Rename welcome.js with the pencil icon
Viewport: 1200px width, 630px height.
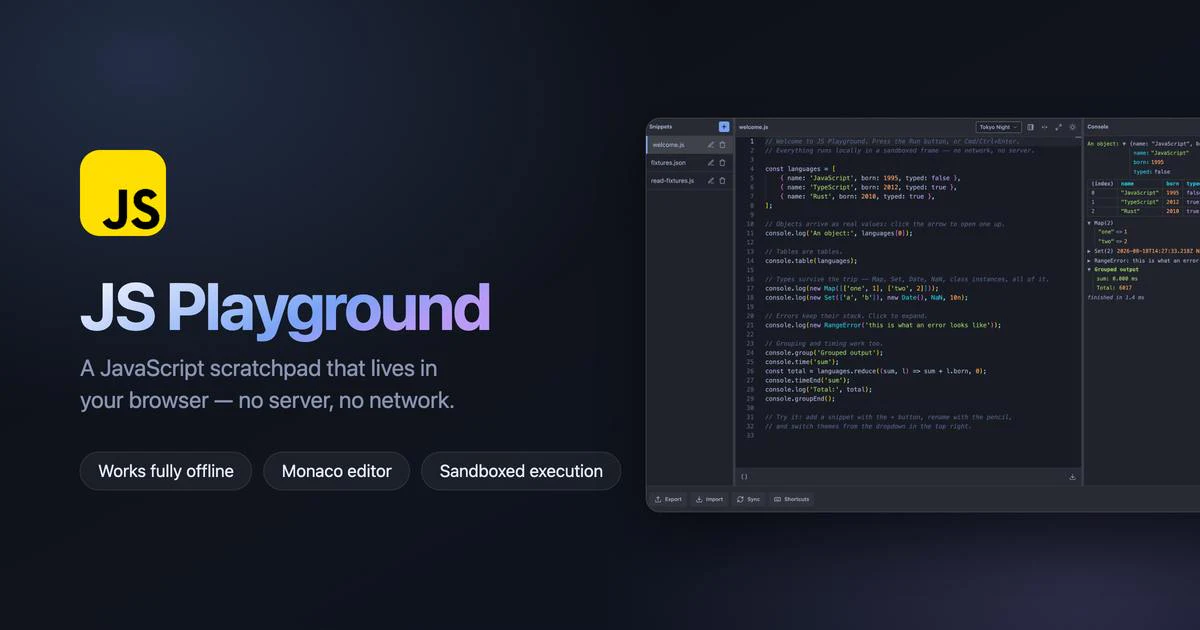711,145
